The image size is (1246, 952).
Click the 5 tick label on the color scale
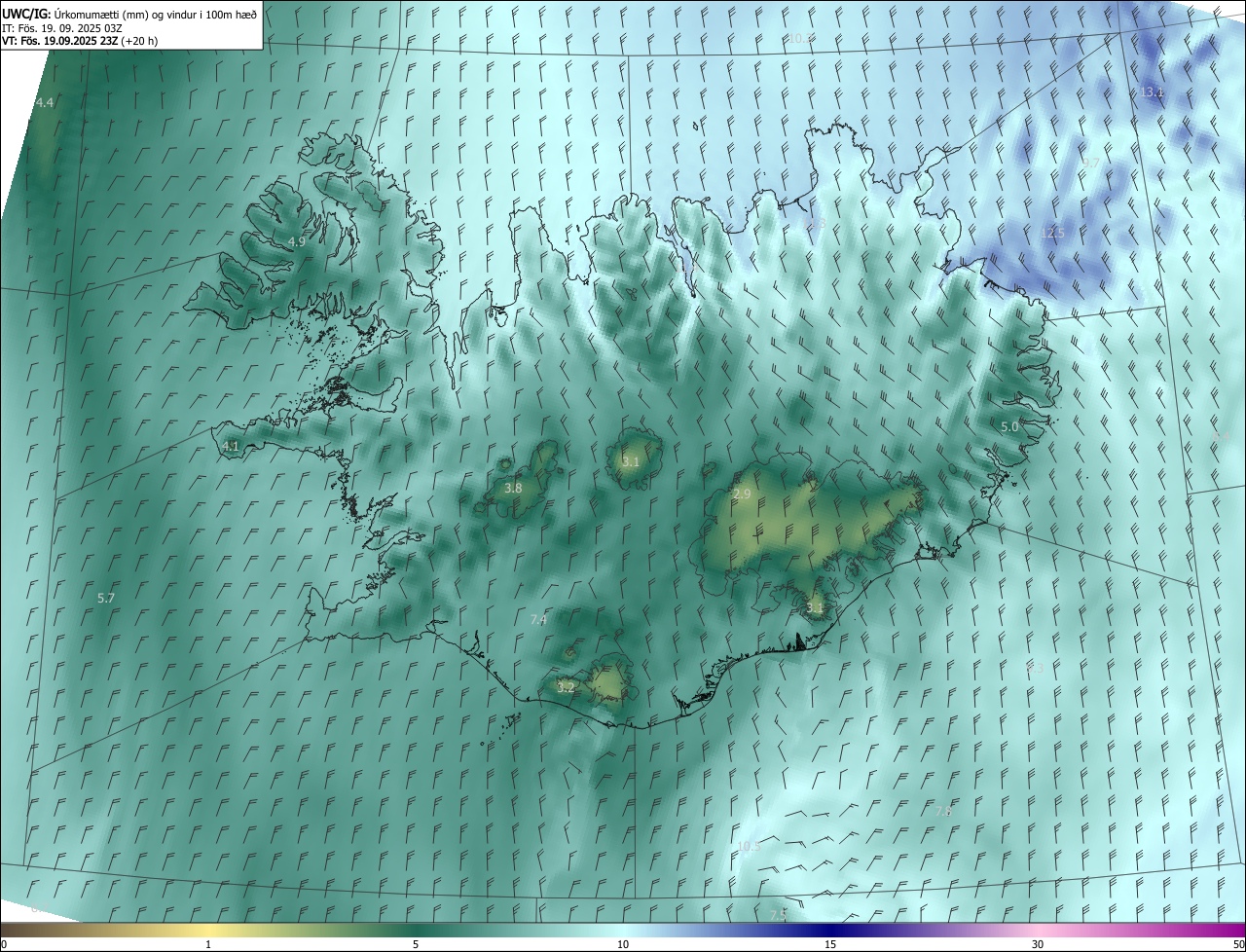point(416,944)
